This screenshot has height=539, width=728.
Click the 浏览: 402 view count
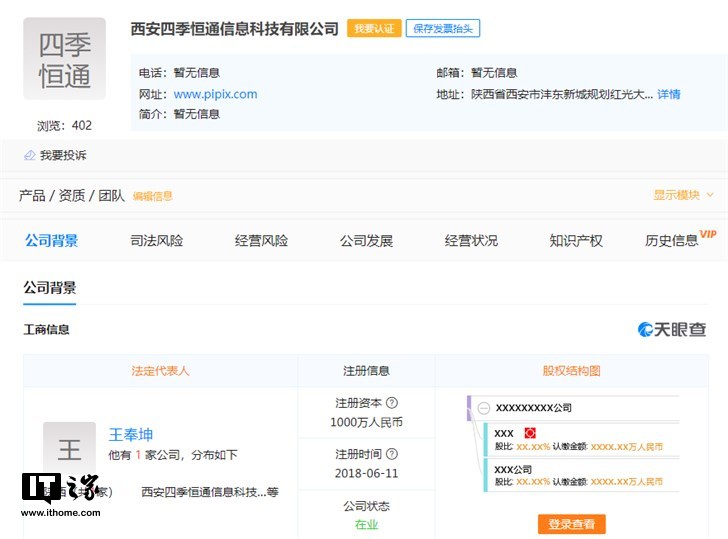(x=65, y=125)
